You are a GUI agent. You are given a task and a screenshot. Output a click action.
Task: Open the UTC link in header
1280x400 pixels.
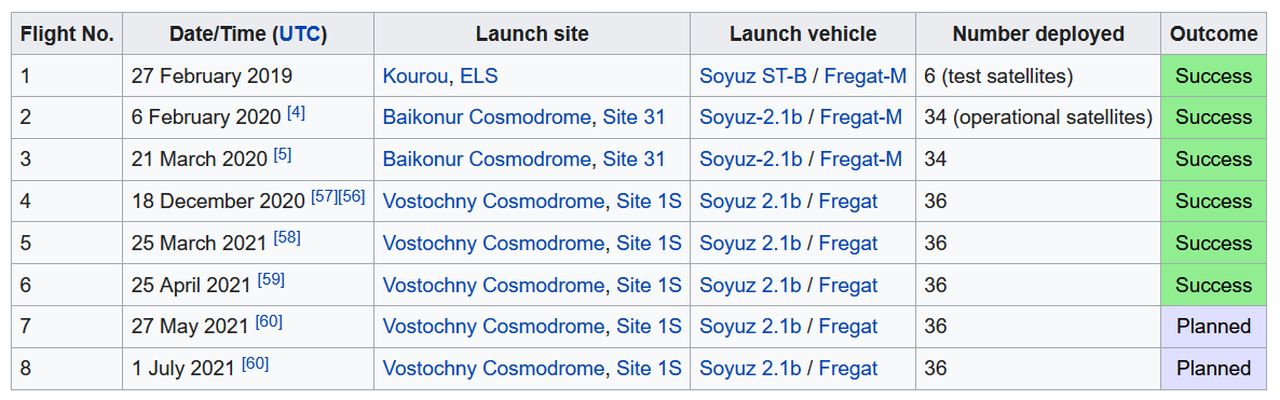pos(299,34)
